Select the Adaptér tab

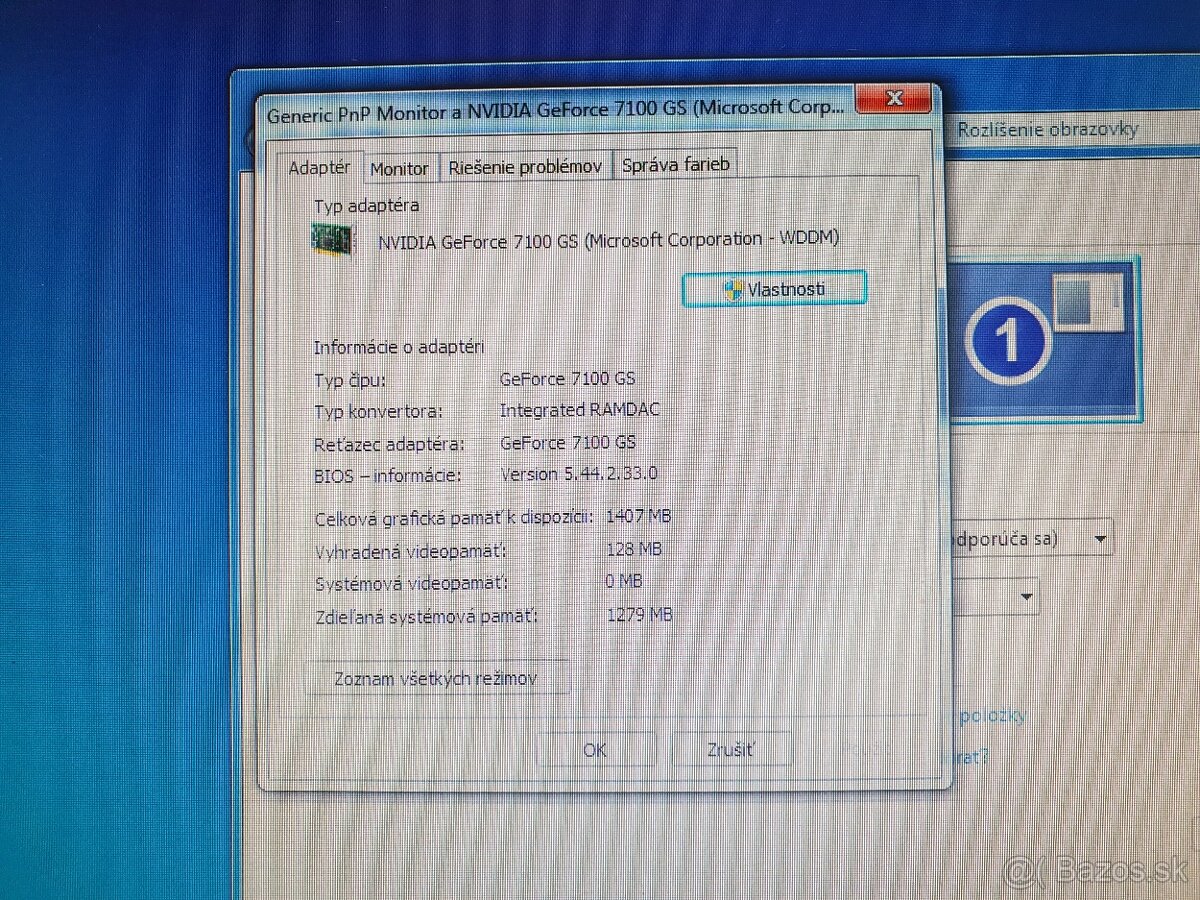pyautogui.click(x=320, y=168)
